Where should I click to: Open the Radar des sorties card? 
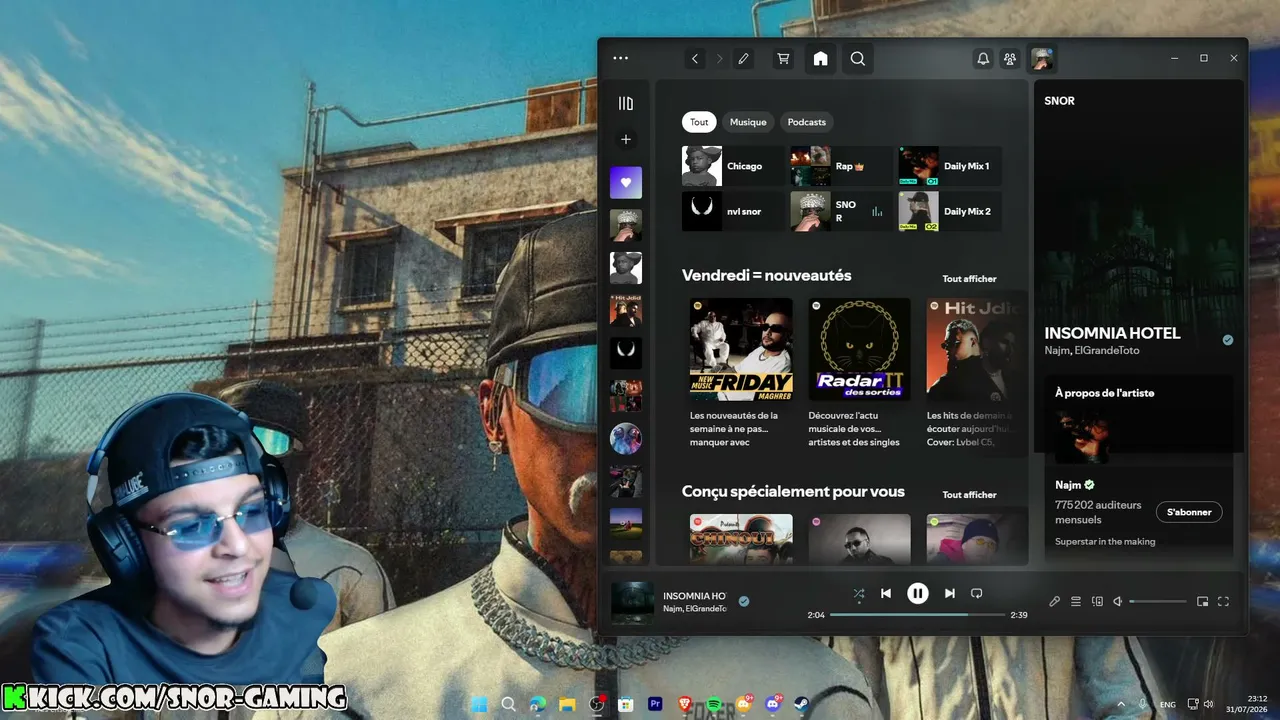[859, 374]
